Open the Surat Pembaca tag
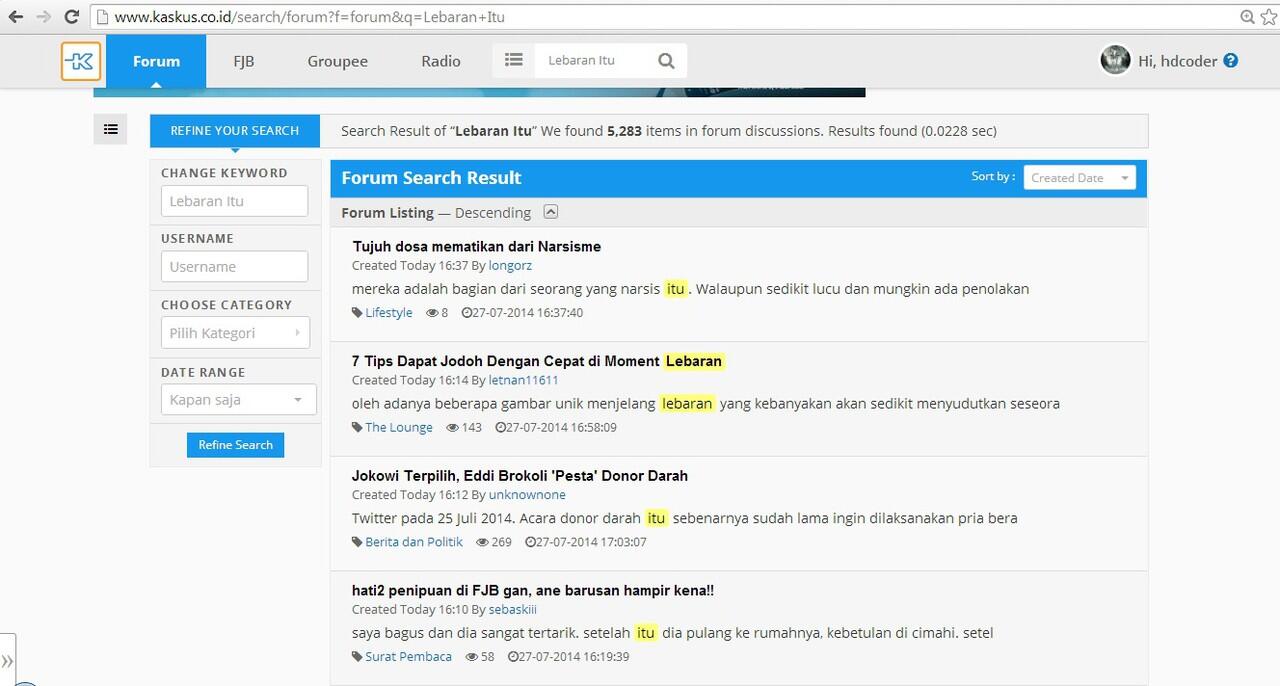The height and width of the screenshot is (686, 1280). 408,657
